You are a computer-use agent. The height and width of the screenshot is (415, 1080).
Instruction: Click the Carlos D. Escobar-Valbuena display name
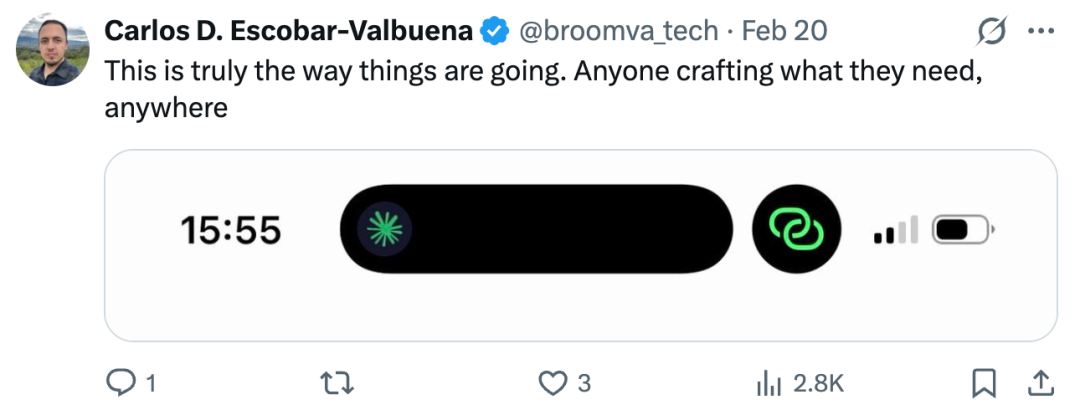pyautogui.click(x=288, y=31)
